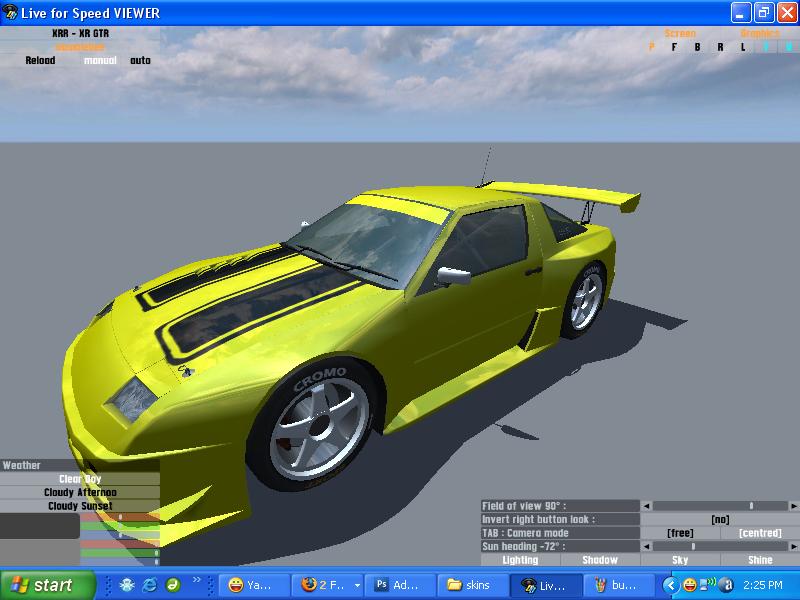Viewport: 800px width, 600px height.
Task: Open the Sky tab
Action: (680, 560)
